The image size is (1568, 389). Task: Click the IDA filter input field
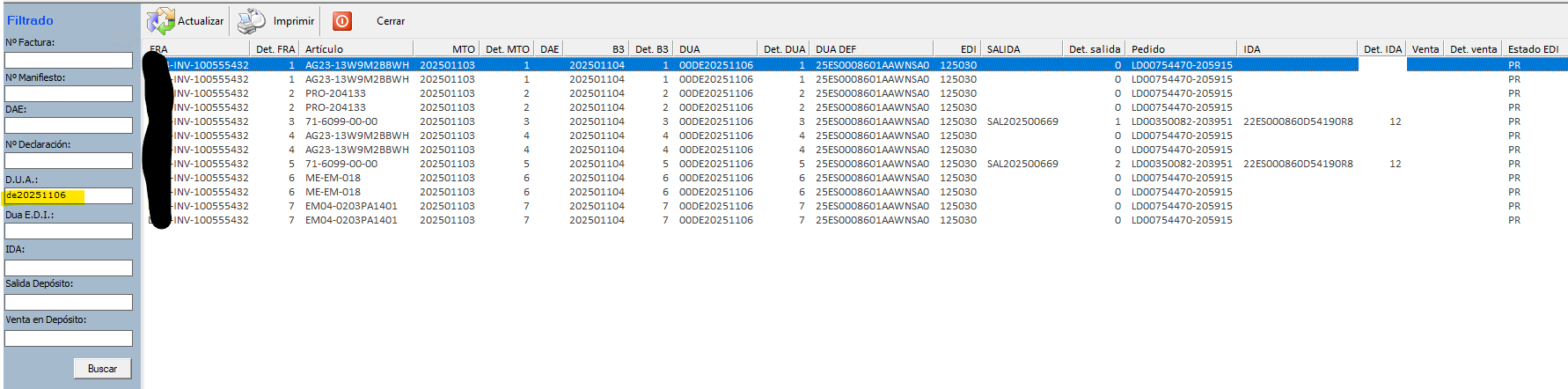click(69, 268)
